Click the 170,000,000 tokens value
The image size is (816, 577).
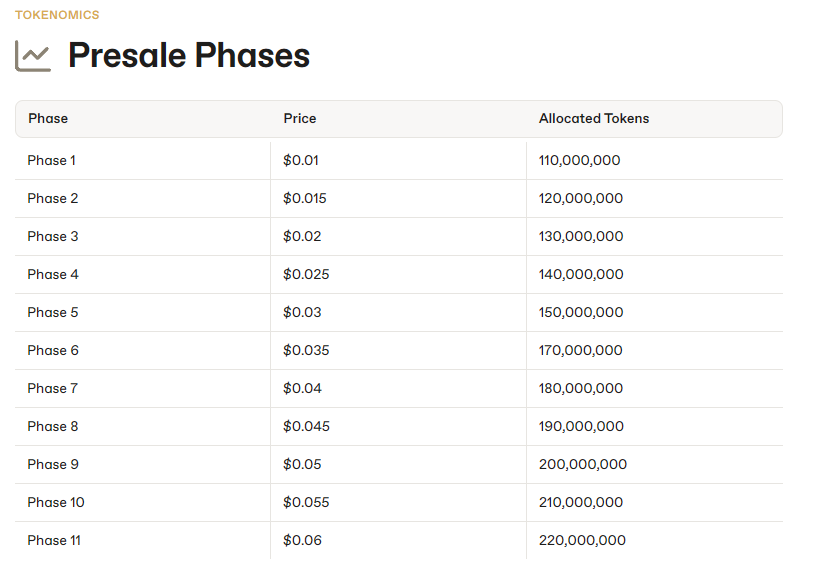[581, 350]
